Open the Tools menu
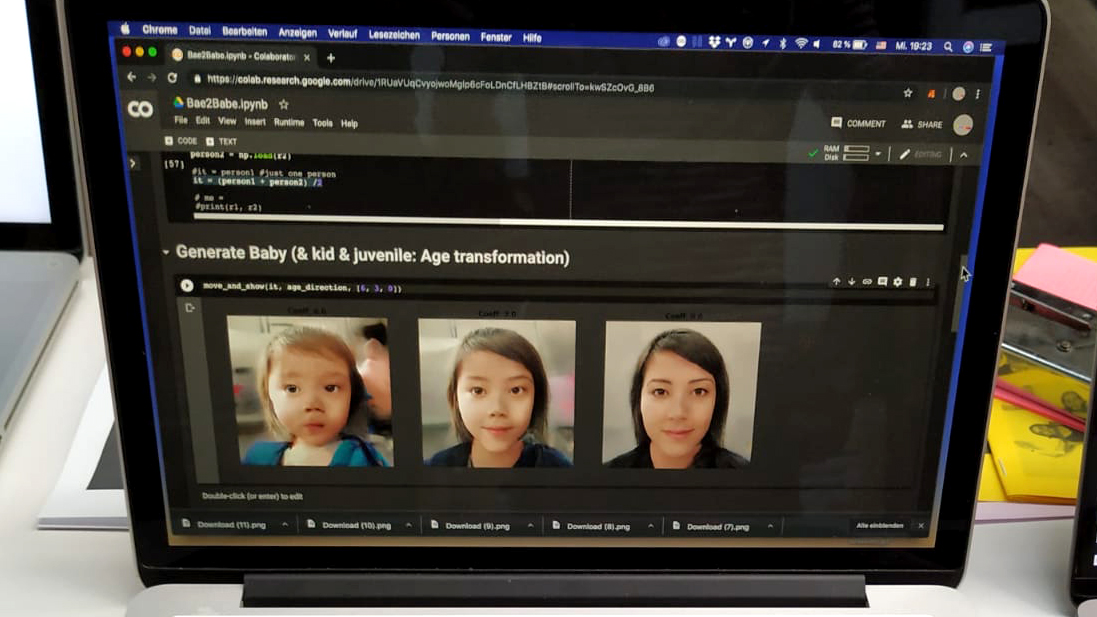Screen dimensions: 1097x617 (x=322, y=124)
